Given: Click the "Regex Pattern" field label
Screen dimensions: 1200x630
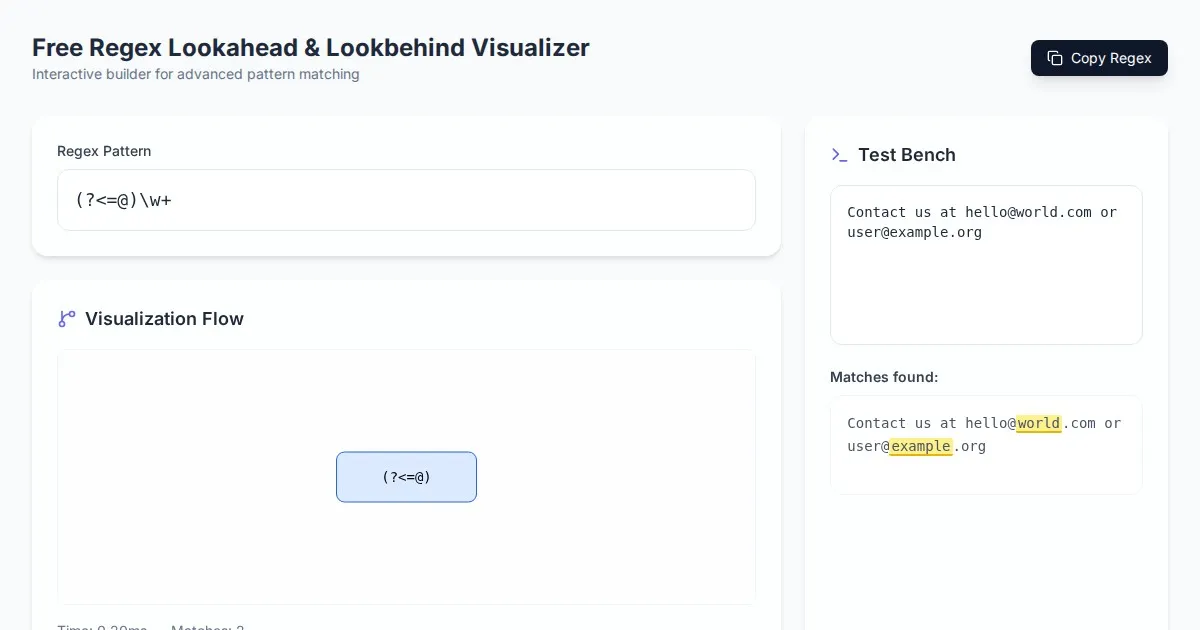Looking at the screenshot, I should pyautogui.click(x=104, y=151).
